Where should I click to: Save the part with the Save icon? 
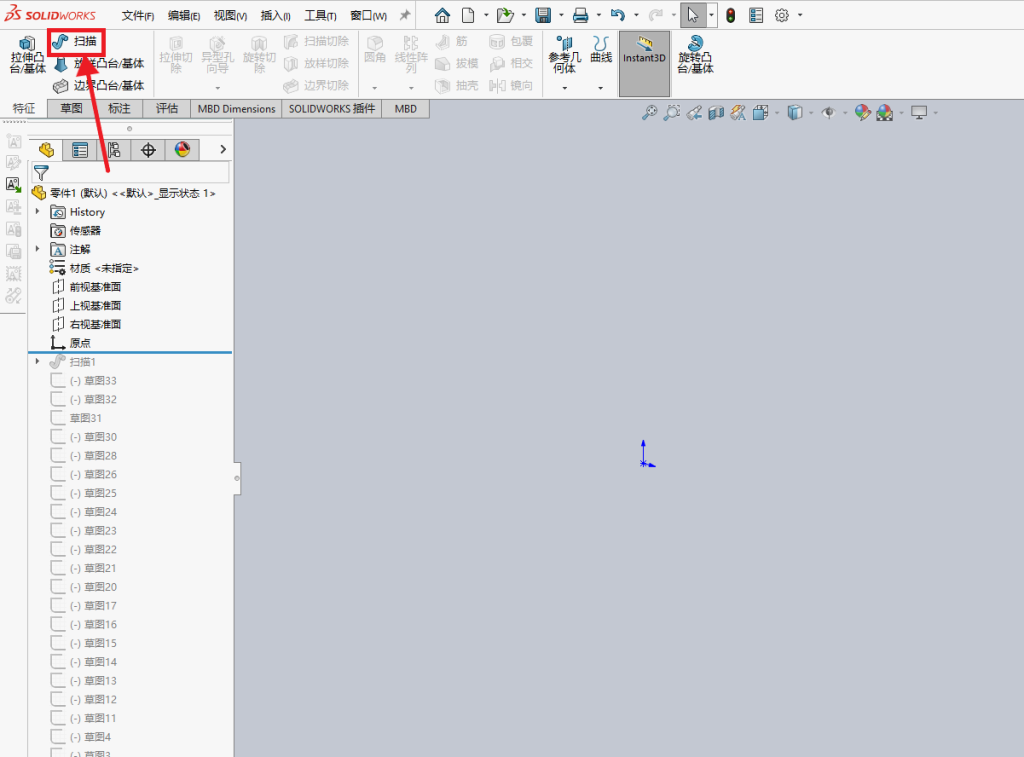click(543, 15)
